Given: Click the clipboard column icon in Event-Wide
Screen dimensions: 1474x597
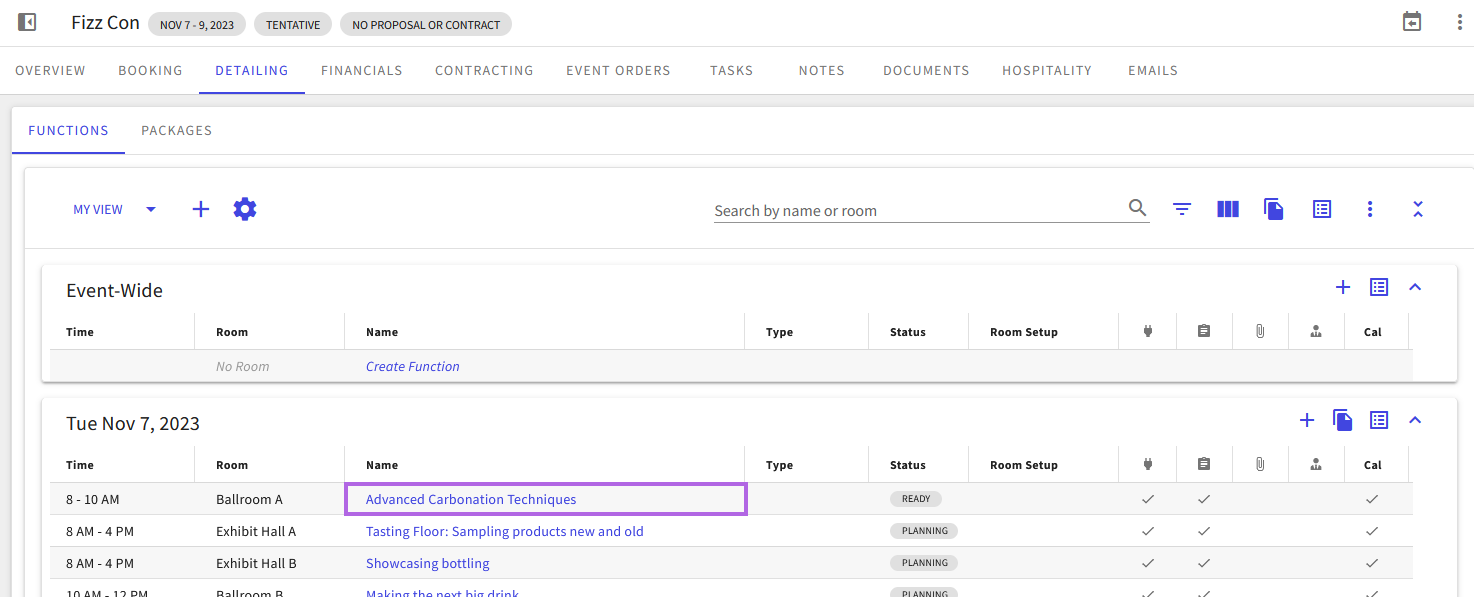Looking at the screenshot, I should pyautogui.click(x=1204, y=331).
